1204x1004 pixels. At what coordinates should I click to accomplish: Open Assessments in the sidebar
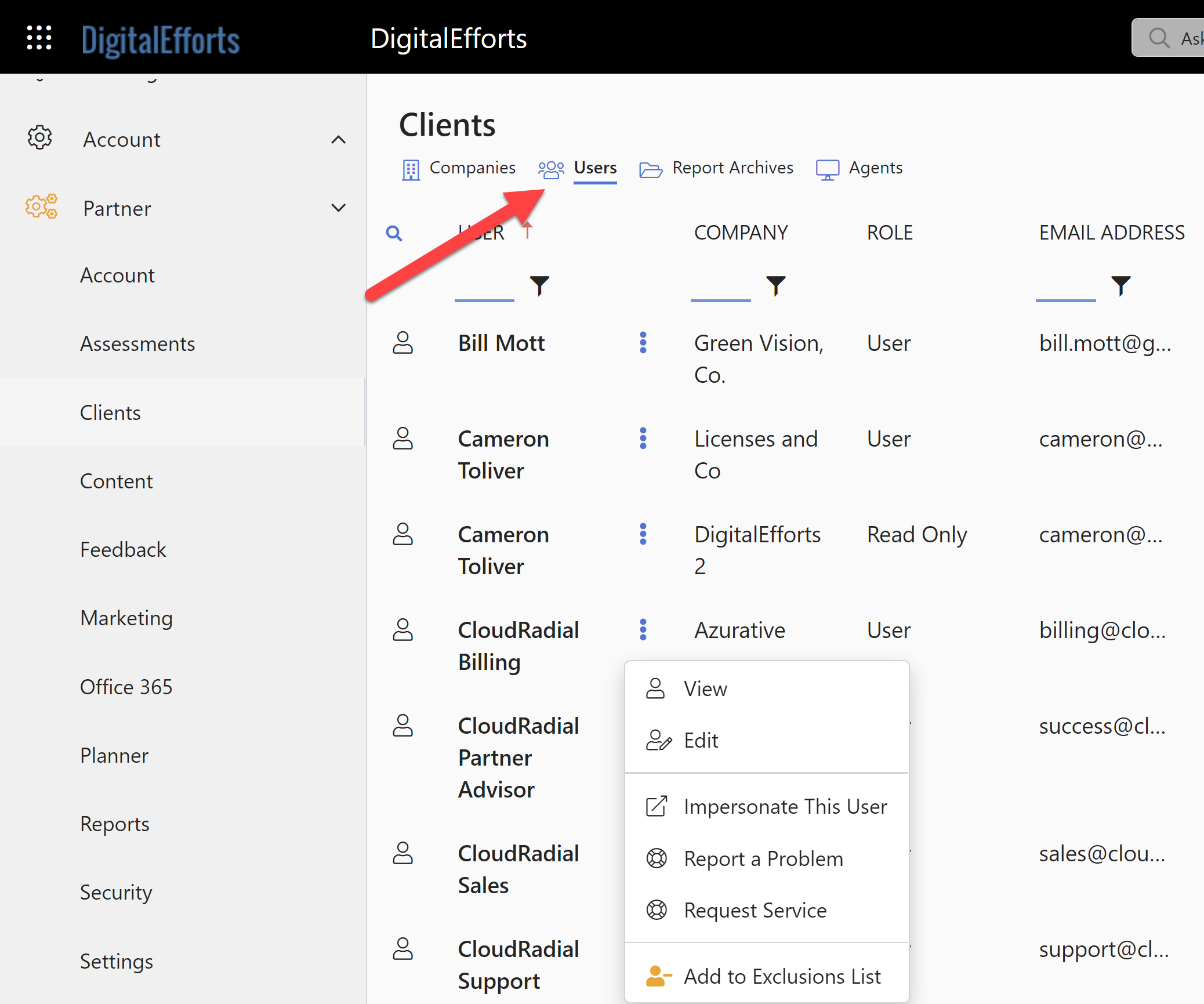tap(137, 344)
